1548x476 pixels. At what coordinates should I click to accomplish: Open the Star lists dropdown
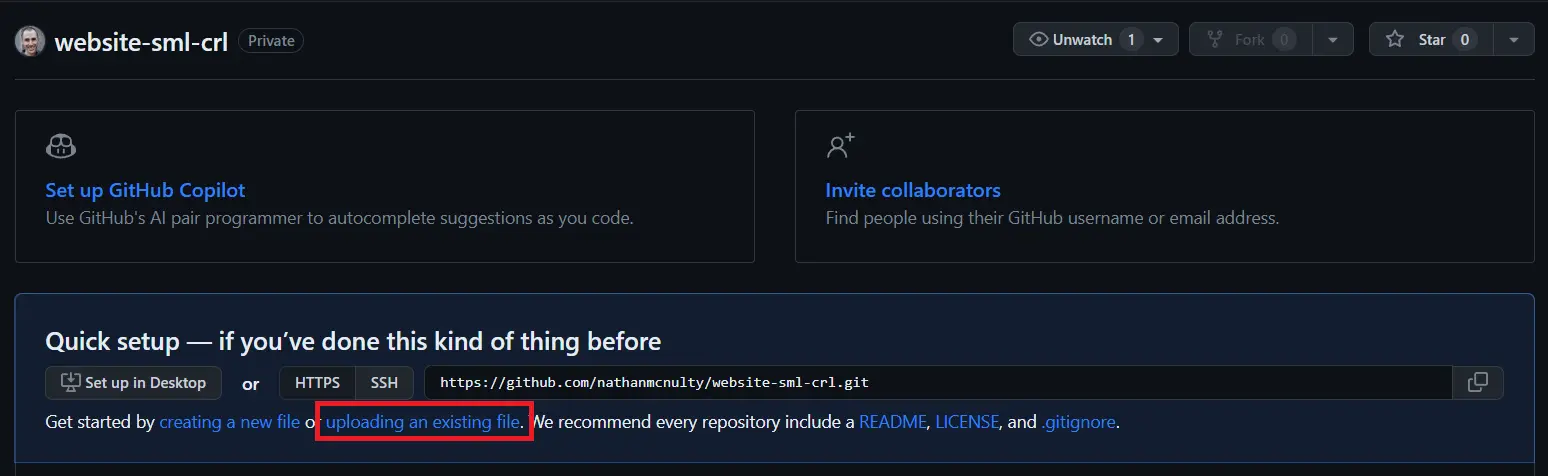point(1514,40)
